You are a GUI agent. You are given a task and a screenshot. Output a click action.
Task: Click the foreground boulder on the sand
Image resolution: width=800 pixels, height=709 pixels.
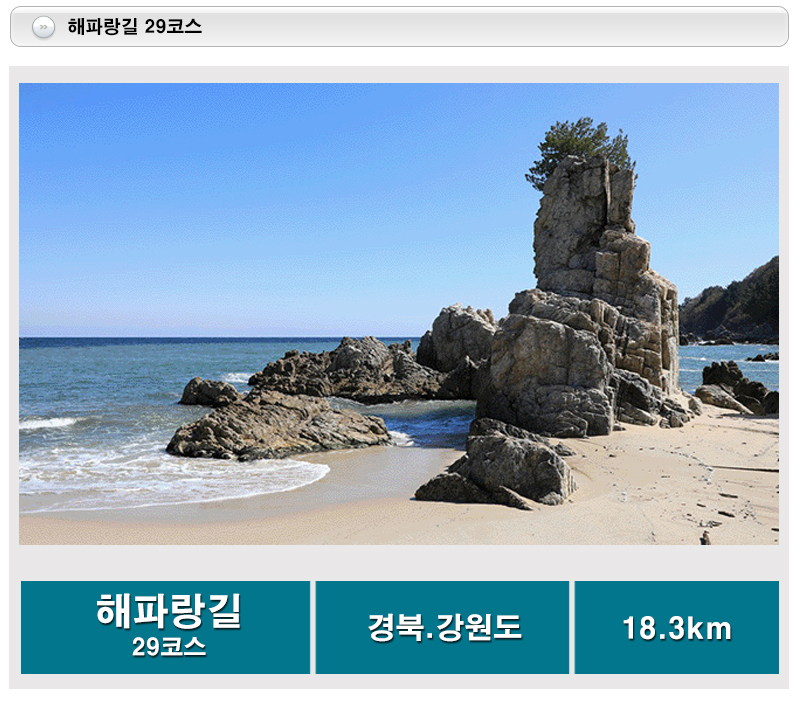pos(503,467)
